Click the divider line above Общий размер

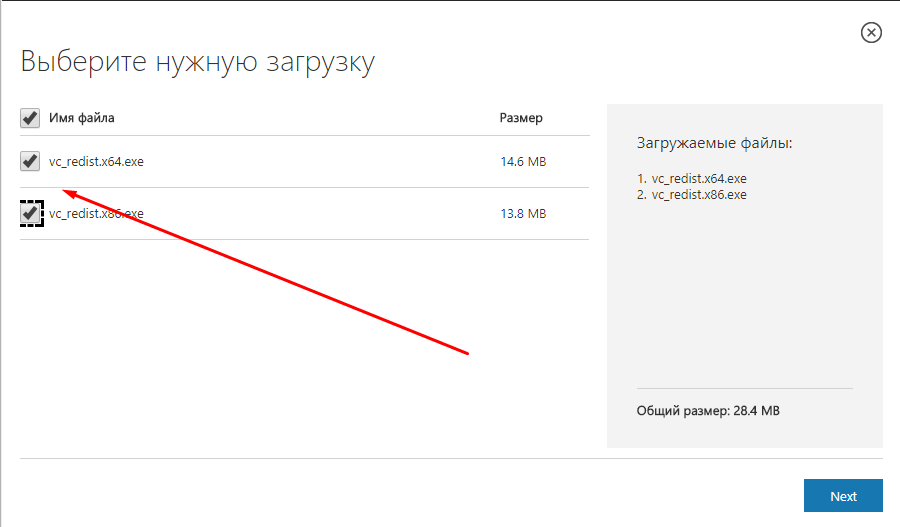tap(744, 388)
